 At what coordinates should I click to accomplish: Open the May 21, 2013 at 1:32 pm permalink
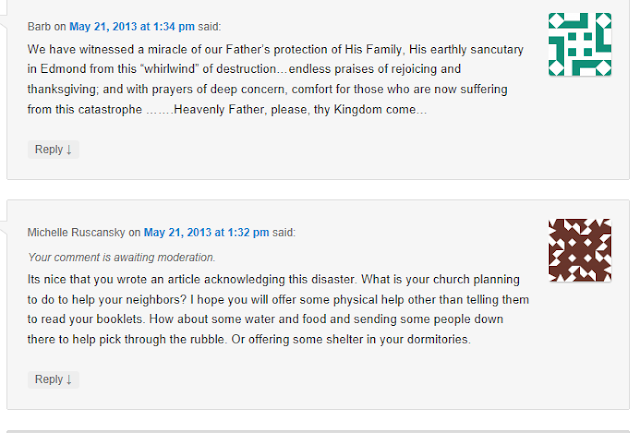207,233
